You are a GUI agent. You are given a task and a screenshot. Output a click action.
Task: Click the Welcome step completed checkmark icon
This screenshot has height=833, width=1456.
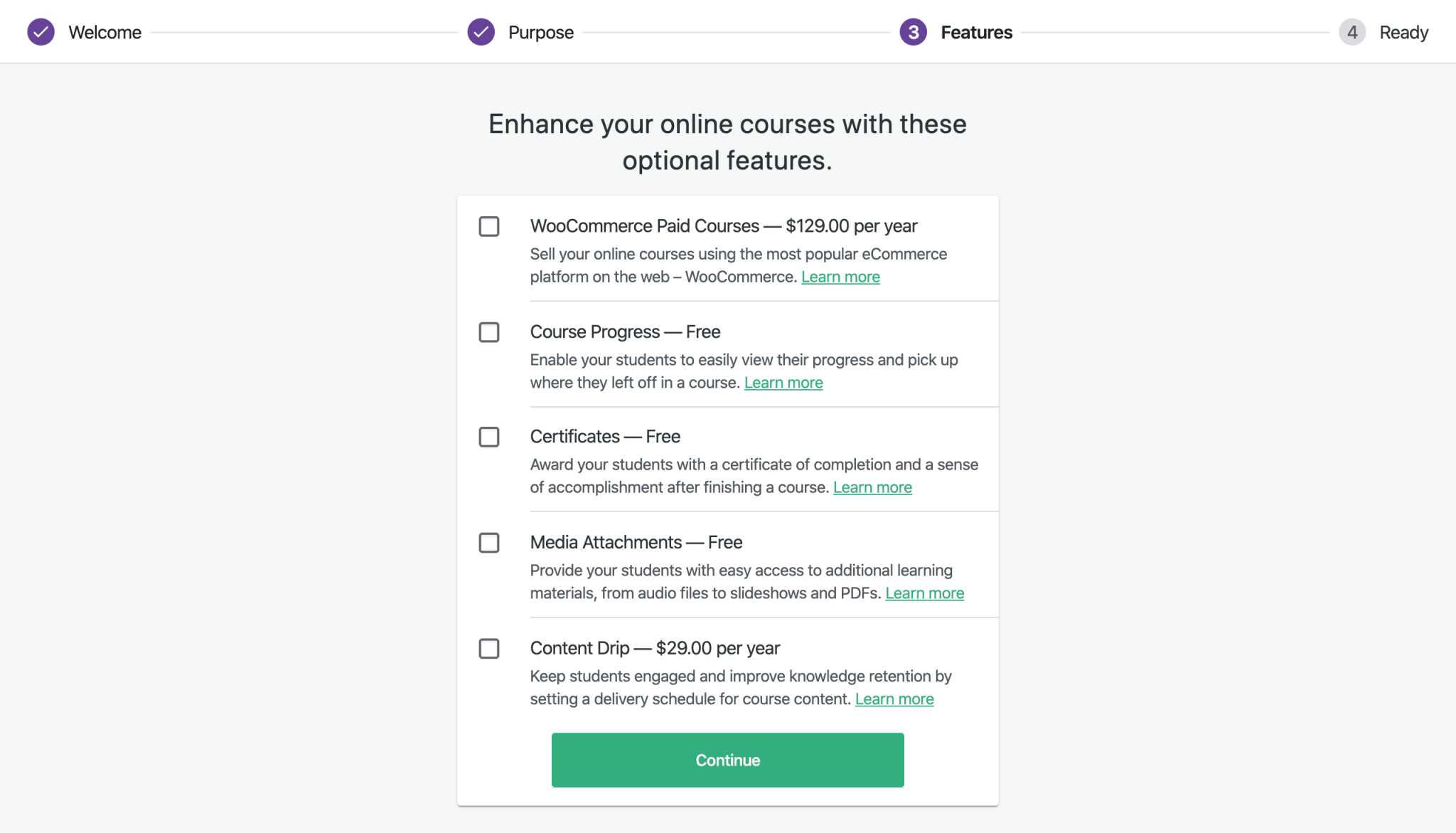[41, 31]
